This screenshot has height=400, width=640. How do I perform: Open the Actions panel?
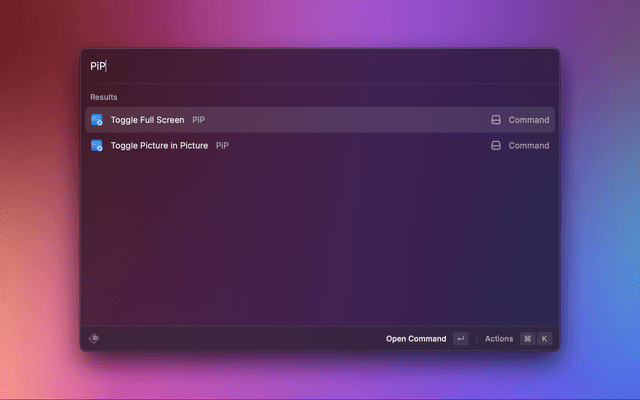(x=499, y=339)
